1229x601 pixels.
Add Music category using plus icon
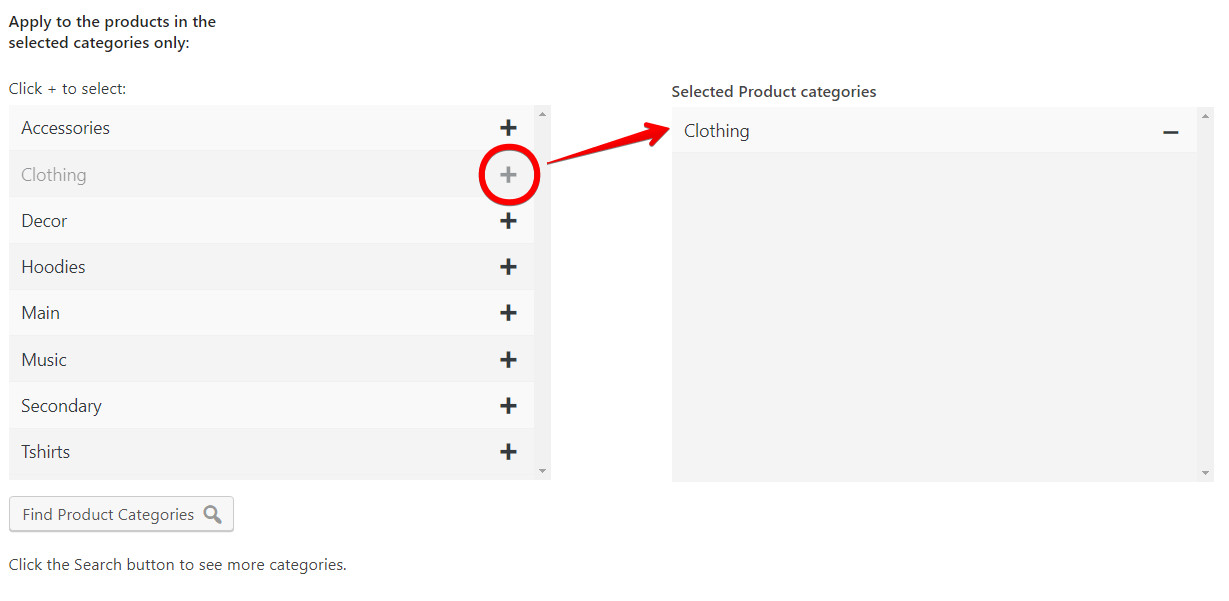click(x=508, y=359)
